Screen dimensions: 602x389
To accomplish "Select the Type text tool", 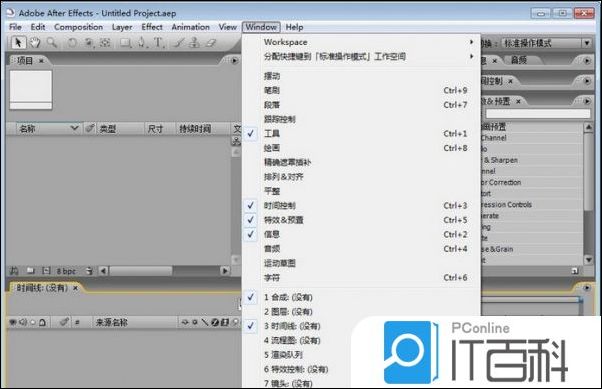I will pos(158,43).
